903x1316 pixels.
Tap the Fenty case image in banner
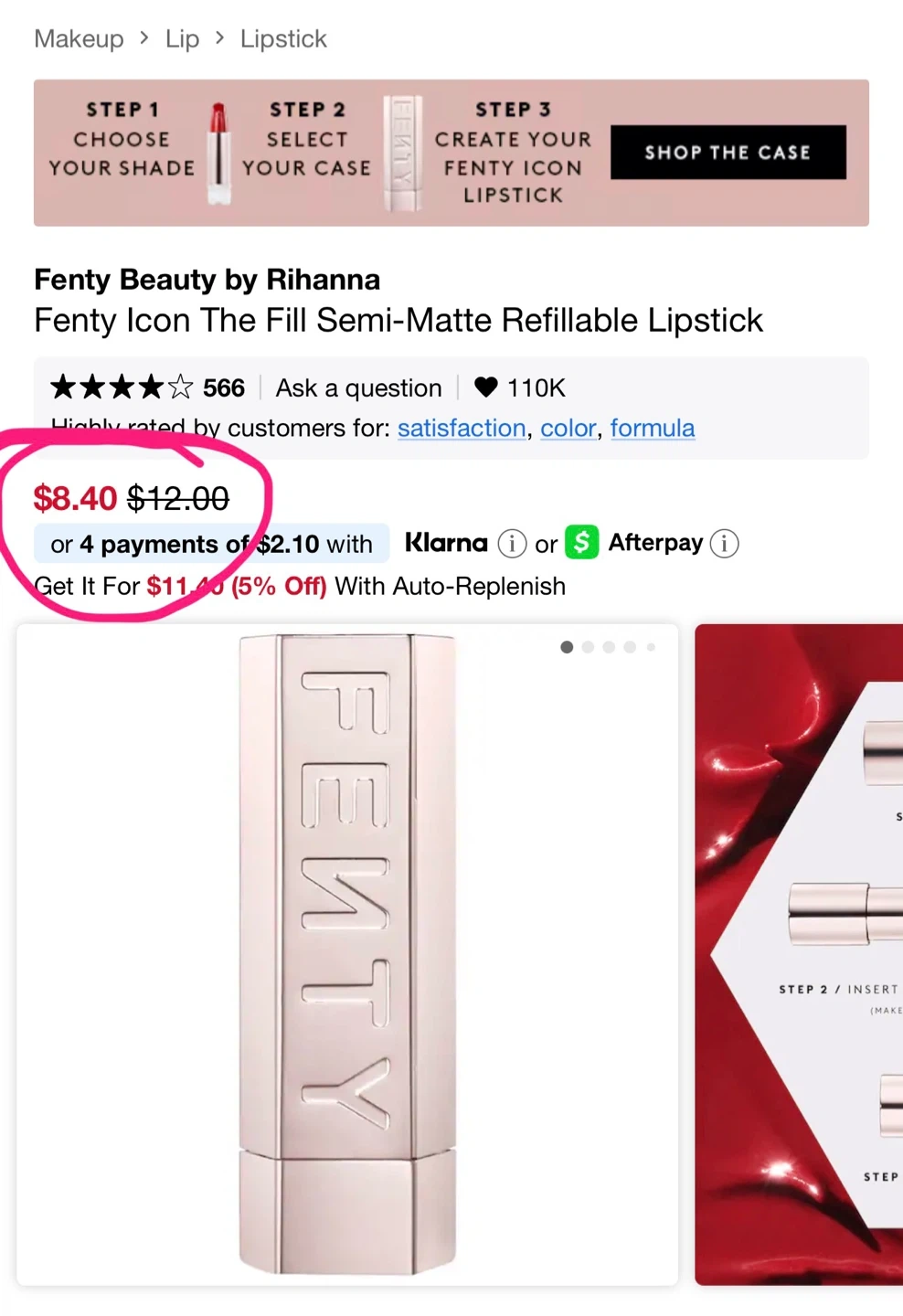[402, 153]
